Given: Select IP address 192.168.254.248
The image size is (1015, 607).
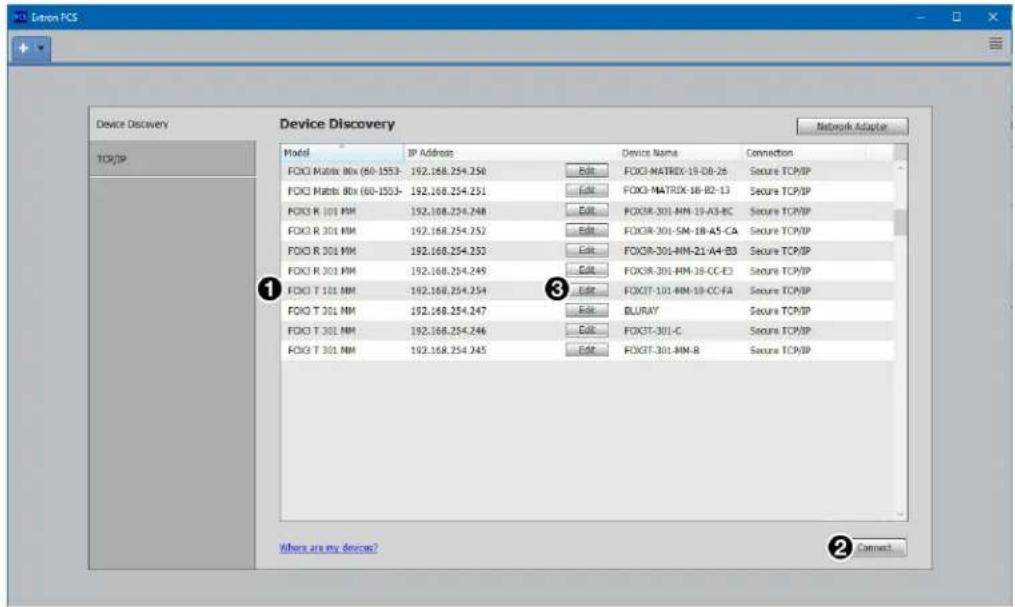Looking at the screenshot, I should [x=448, y=212].
